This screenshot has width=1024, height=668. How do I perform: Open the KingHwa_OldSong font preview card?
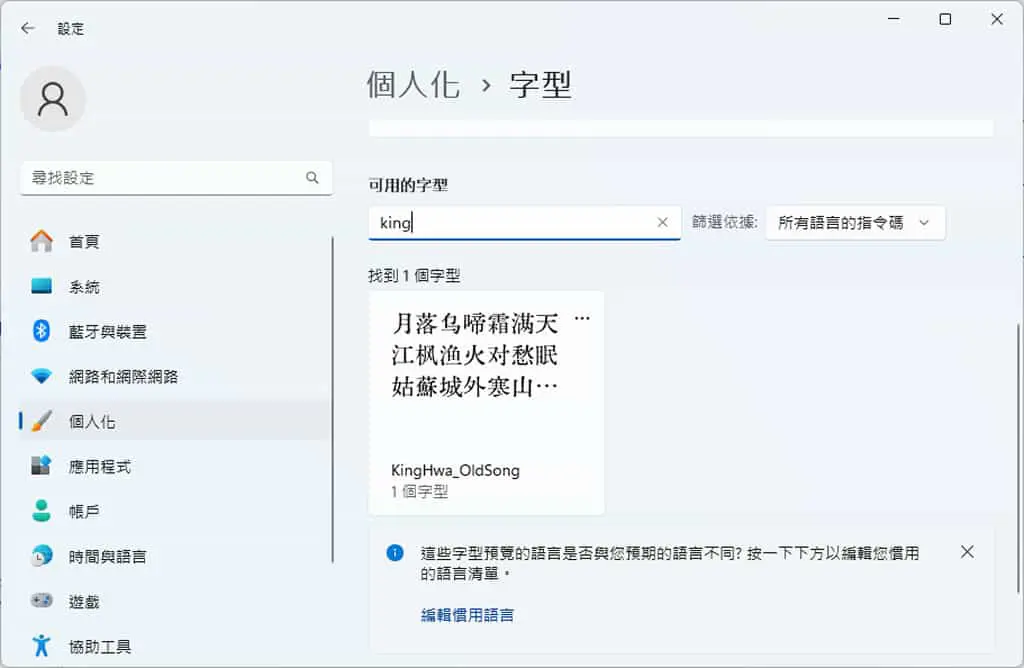tap(487, 403)
